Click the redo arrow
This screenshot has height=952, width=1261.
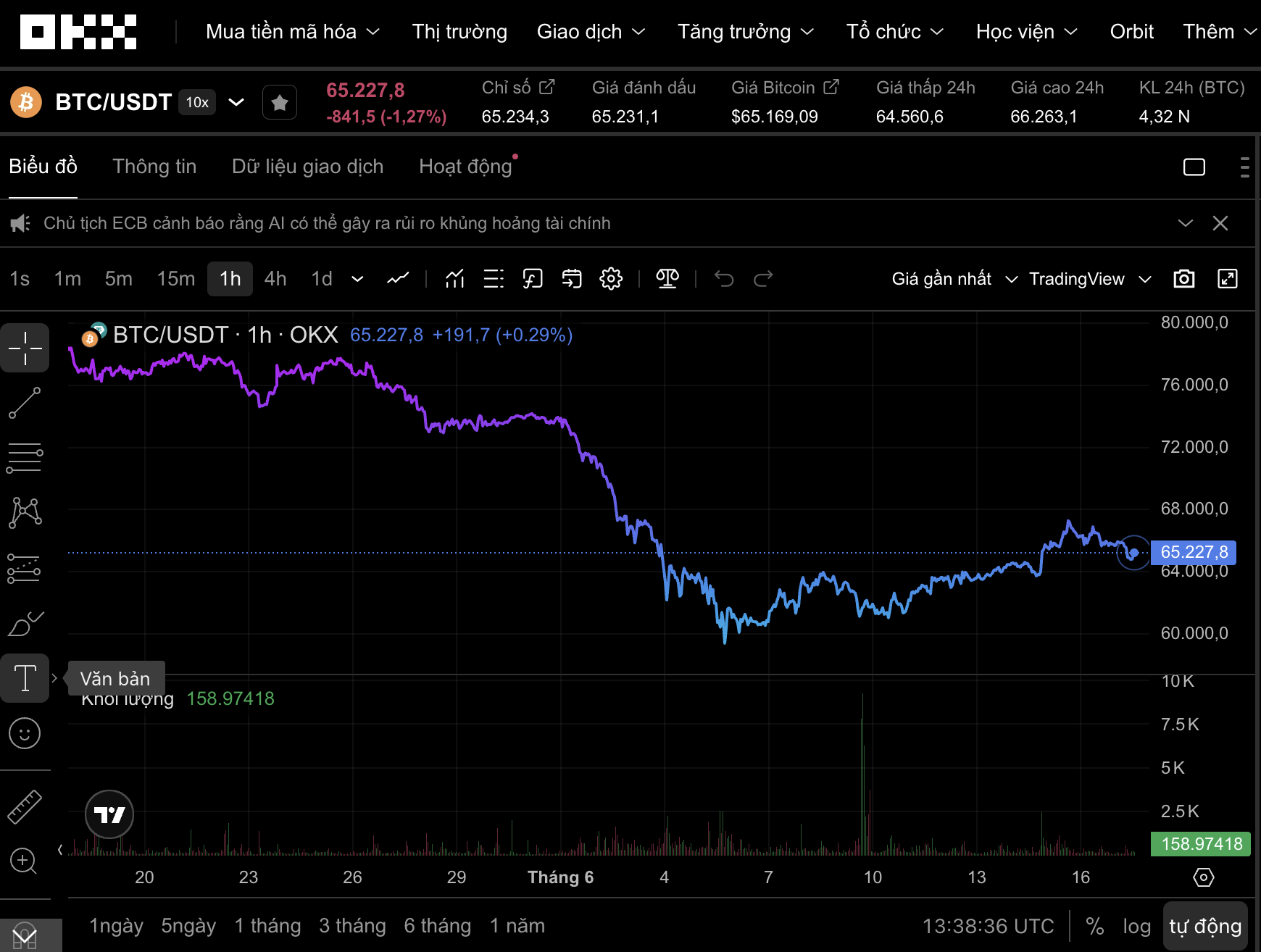coord(763,279)
